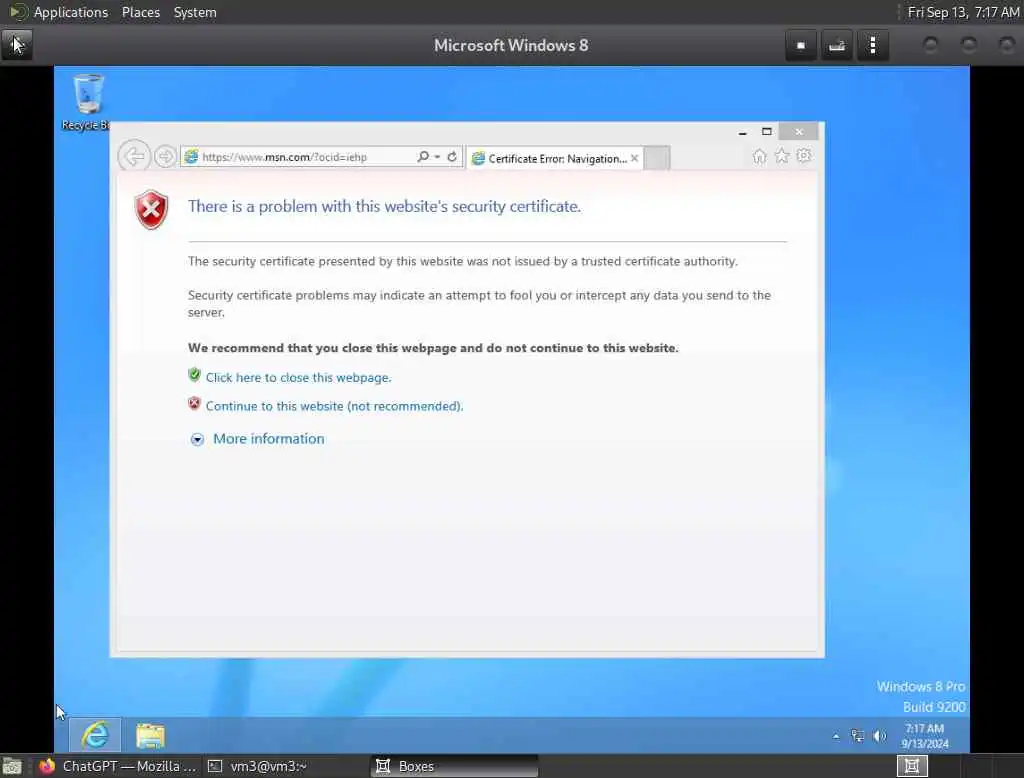Open File Explorer from Windows taskbar

[x=150, y=736]
